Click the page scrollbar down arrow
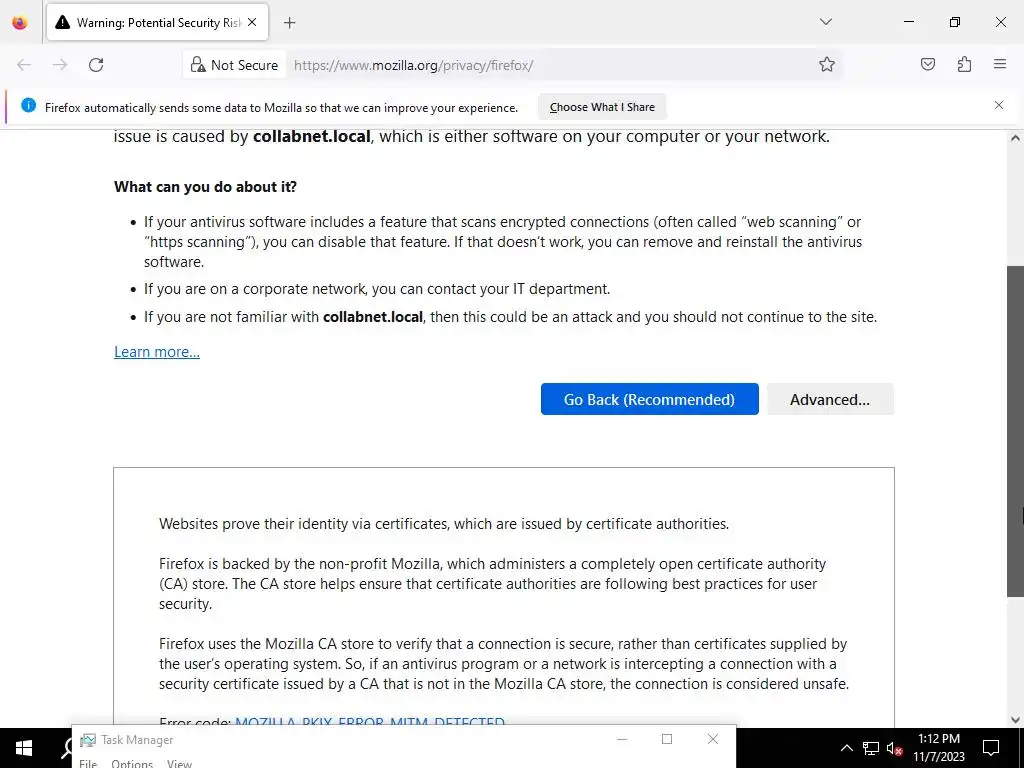Image resolution: width=1024 pixels, height=768 pixels. tap(1015, 720)
